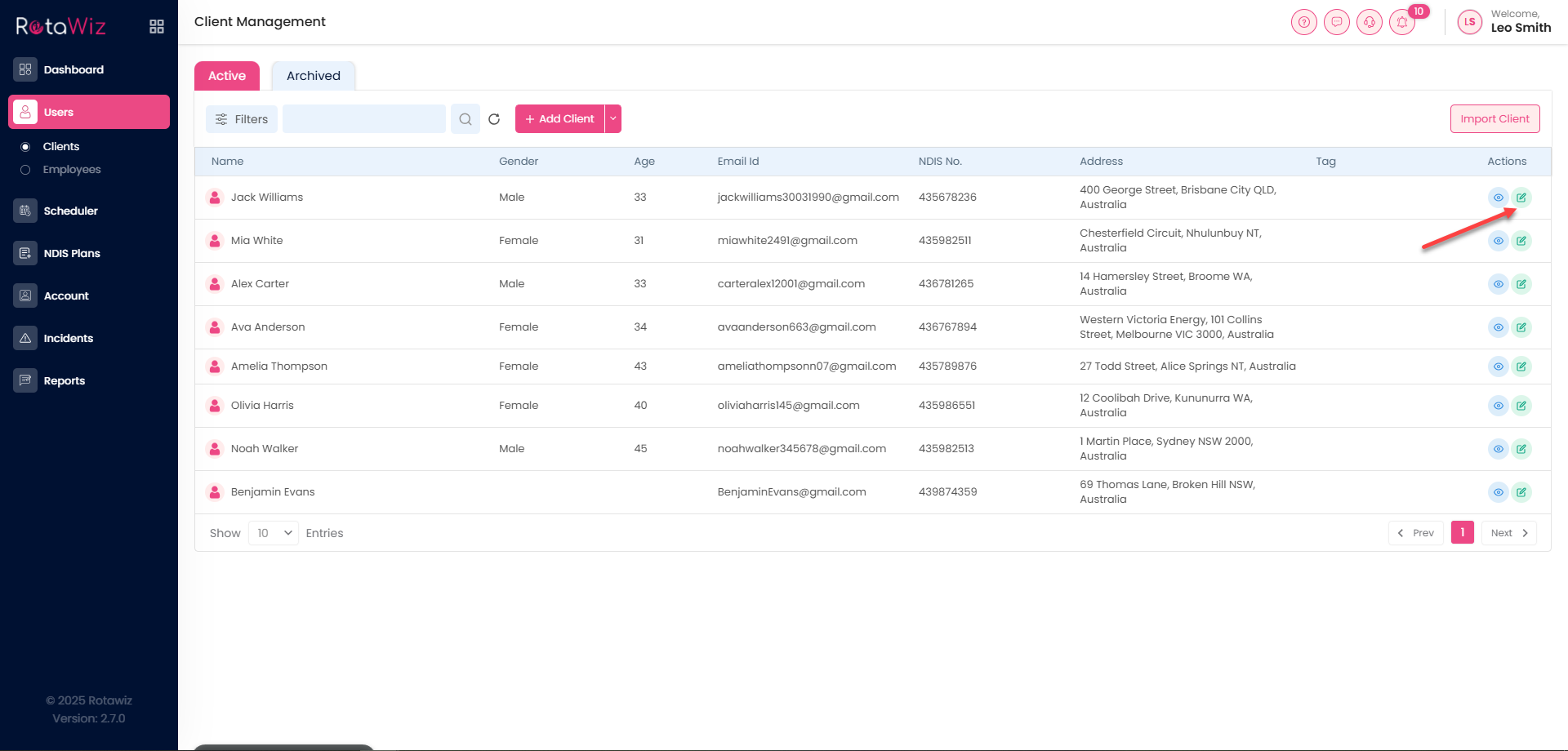
Task: Expand the Add Client dropdown arrow
Action: [613, 119]
